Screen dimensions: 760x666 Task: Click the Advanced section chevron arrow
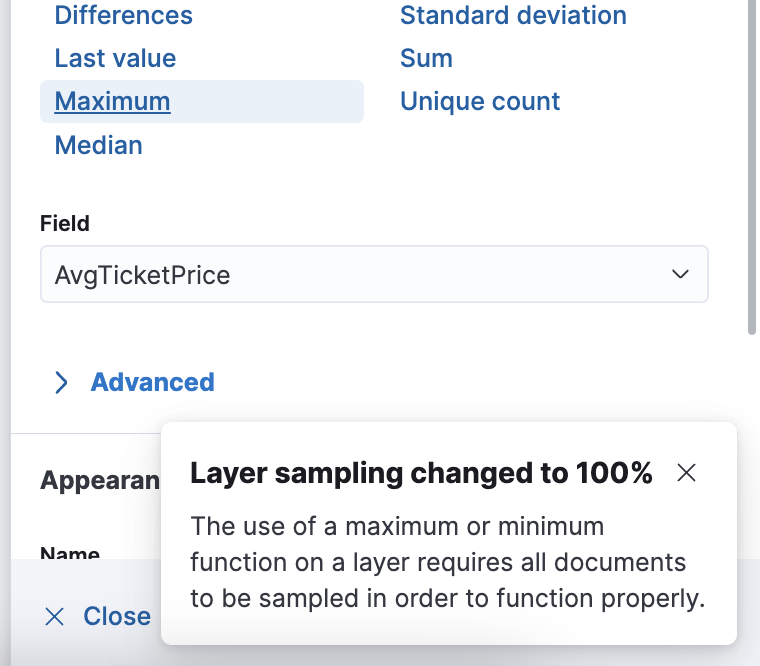(x=61, y=382)
